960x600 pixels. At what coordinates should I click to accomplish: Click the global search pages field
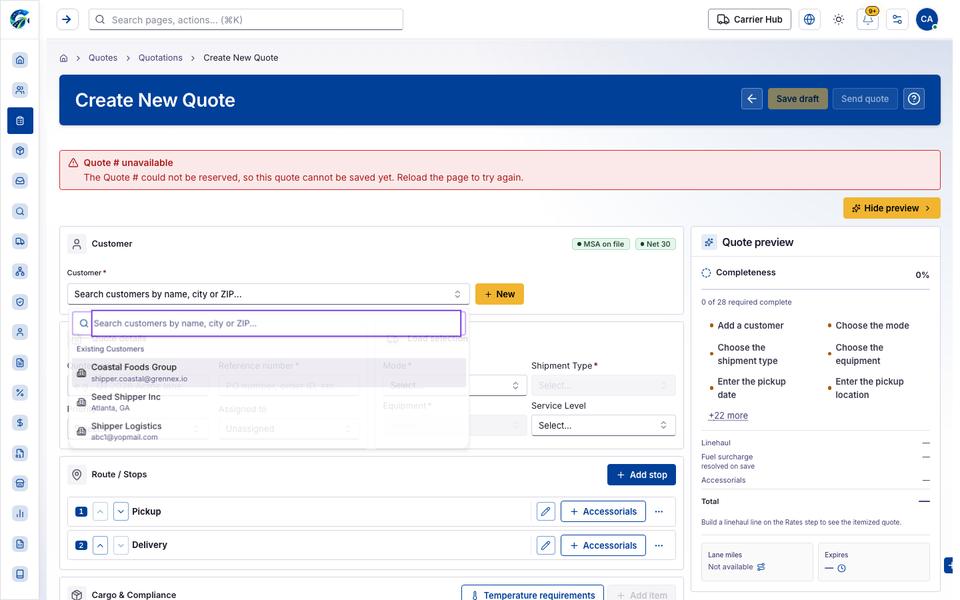(x=246, y=20)
